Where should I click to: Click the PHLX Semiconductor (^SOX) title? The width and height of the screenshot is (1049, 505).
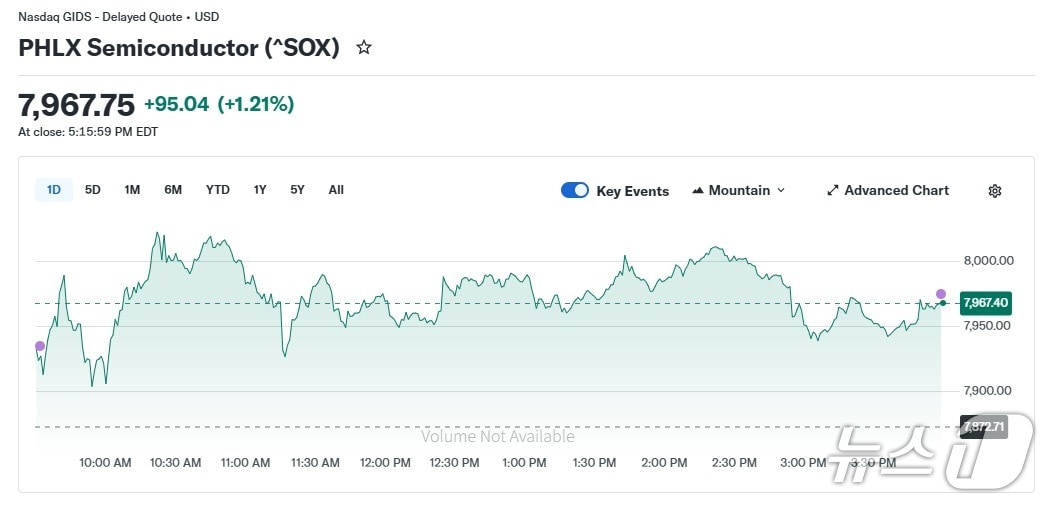[x=179, y=47]
